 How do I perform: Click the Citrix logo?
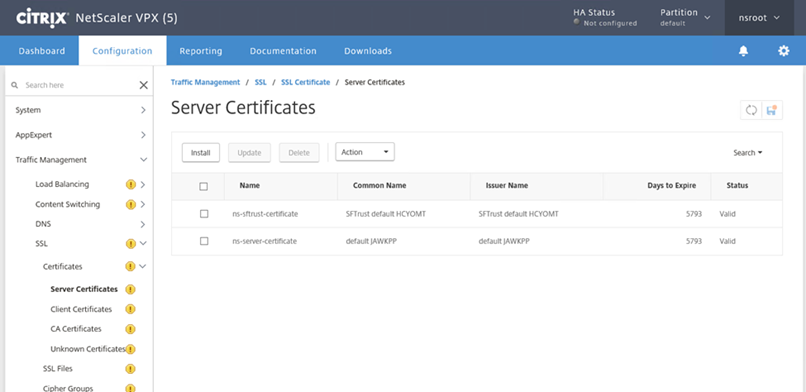[42, 18]
